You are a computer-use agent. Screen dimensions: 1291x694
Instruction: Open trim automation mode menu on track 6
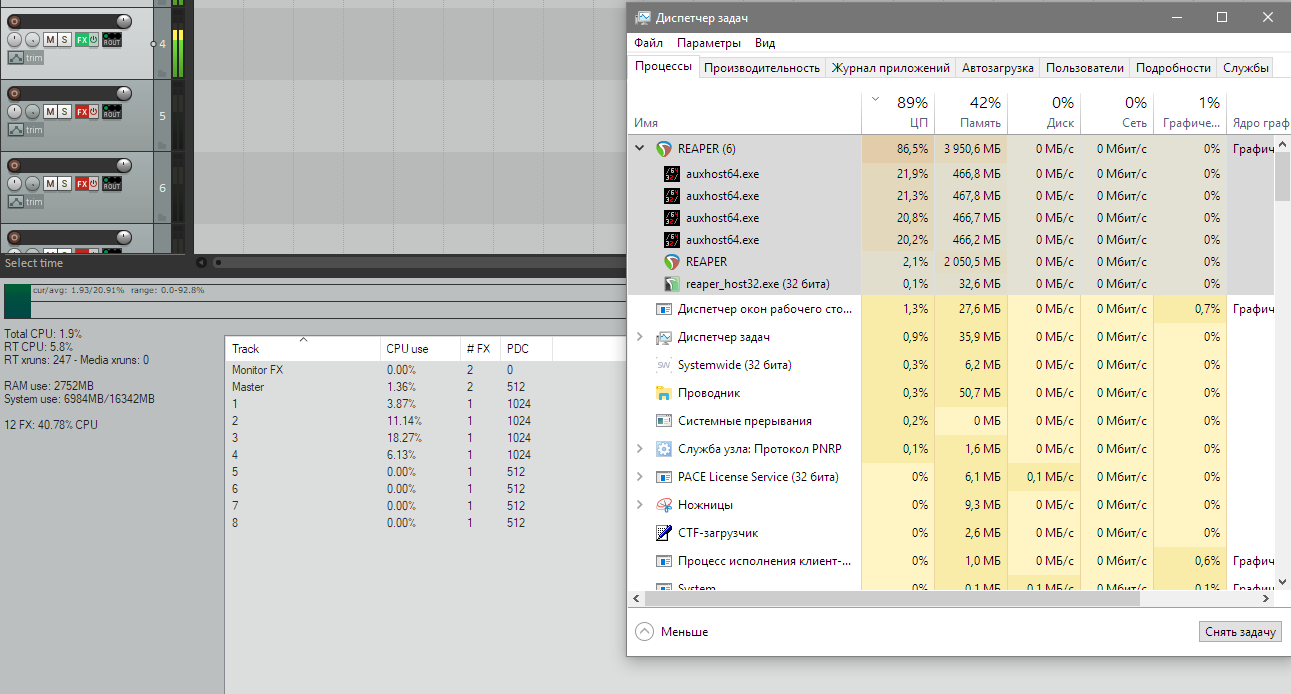click(34, 202)
